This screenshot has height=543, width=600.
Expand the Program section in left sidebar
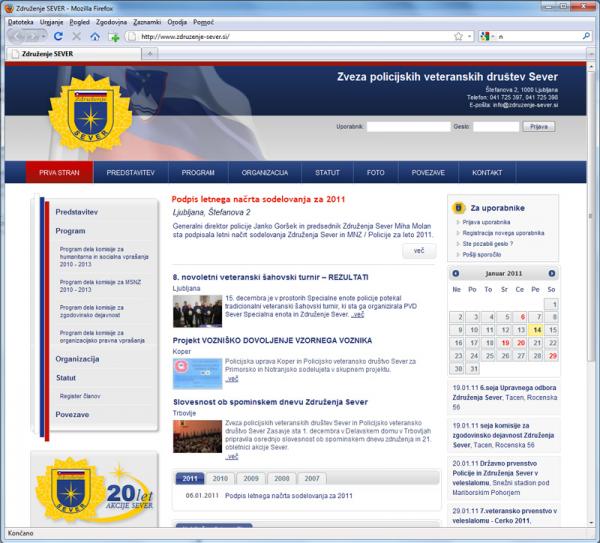pyautogui.click(x=71, y=231)
